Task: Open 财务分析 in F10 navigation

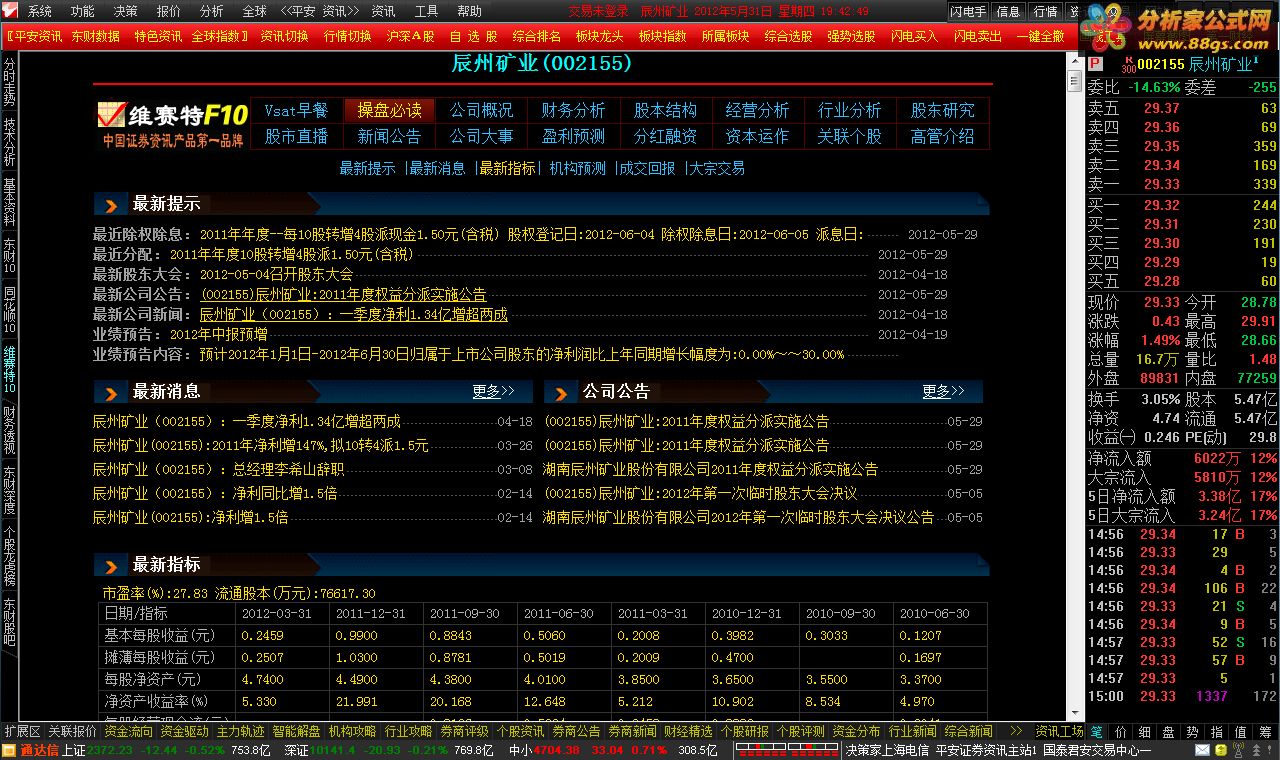Action: click(573, 110)
